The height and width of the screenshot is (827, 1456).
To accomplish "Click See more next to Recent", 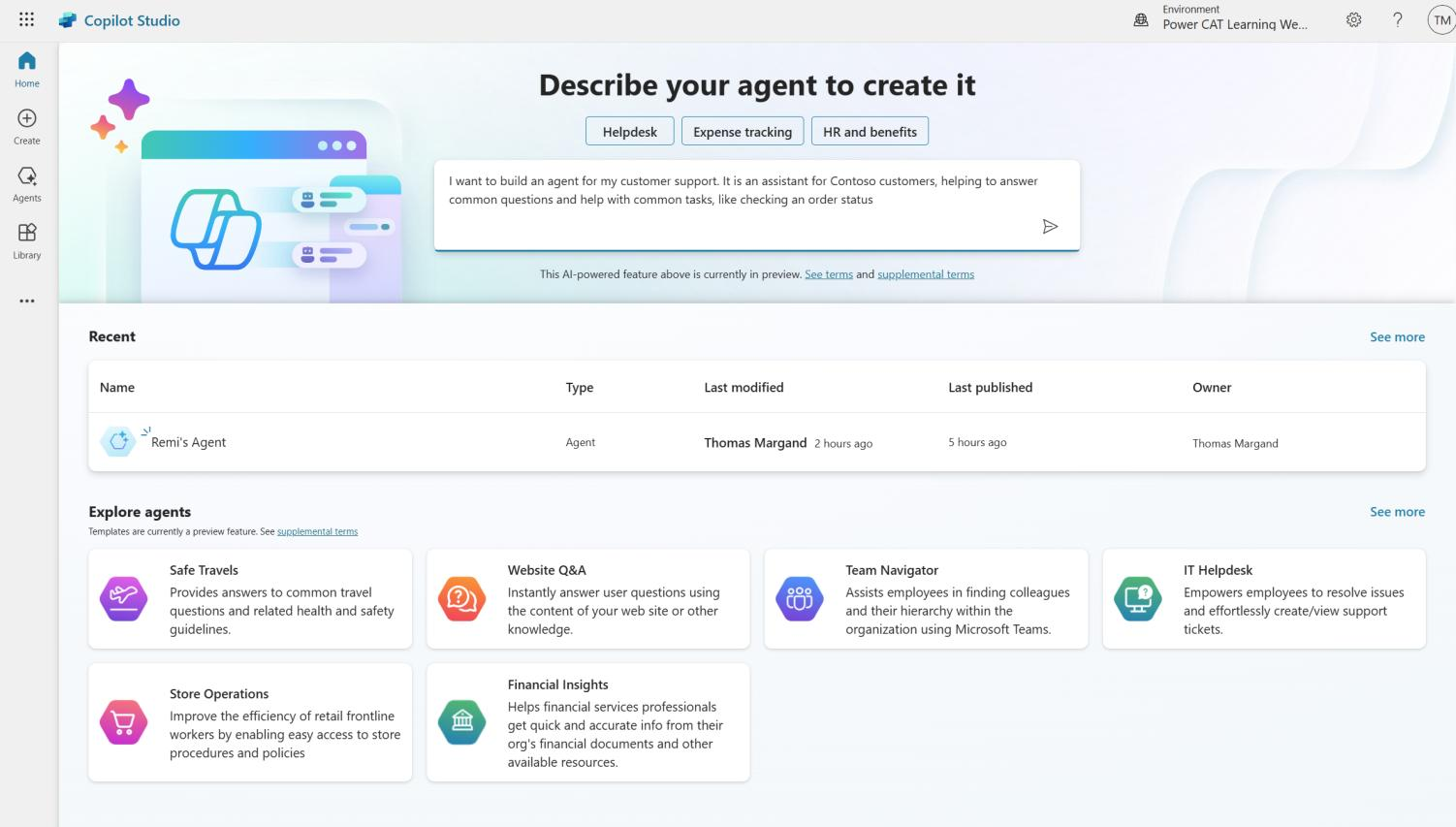I will coord(1396,336).
